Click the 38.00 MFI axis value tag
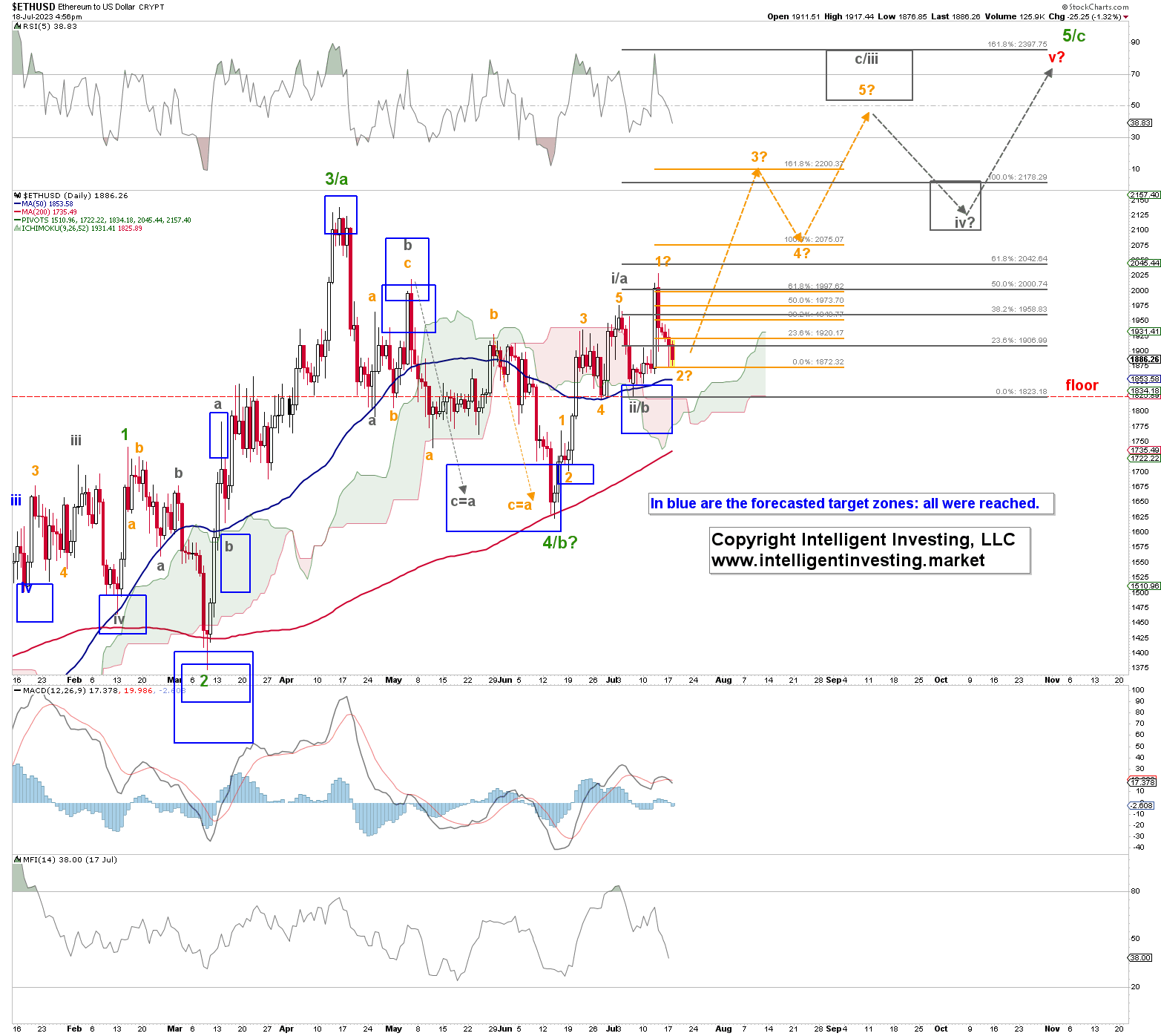The height and width of the screenshot is (1036, 1161). click(1141, 957)
